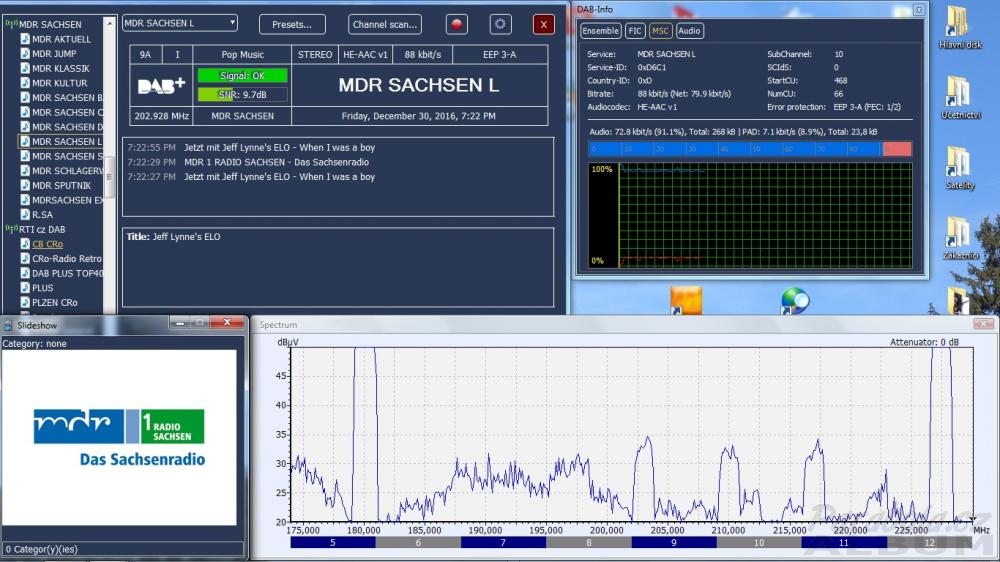The height and width of the screenshot is (562, 1000).
Task: Click the HE-AAC v1 codec cell
Action: tap(365, 55)
